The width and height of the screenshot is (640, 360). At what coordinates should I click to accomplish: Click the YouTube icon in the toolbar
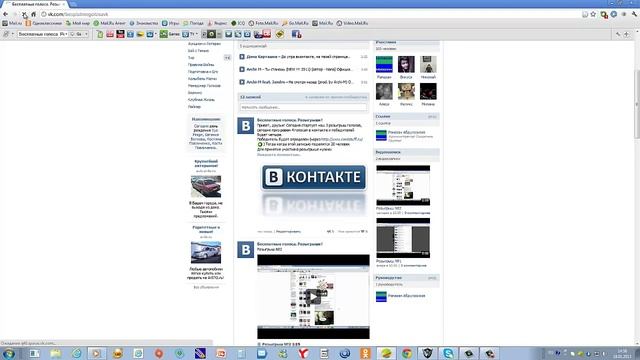tap(120, 34)
